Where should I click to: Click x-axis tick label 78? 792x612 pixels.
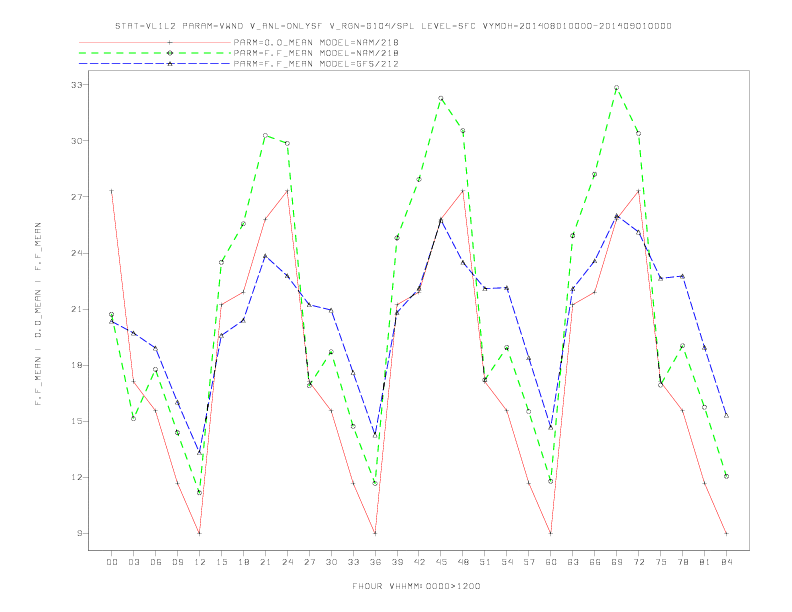click(682, 562)
